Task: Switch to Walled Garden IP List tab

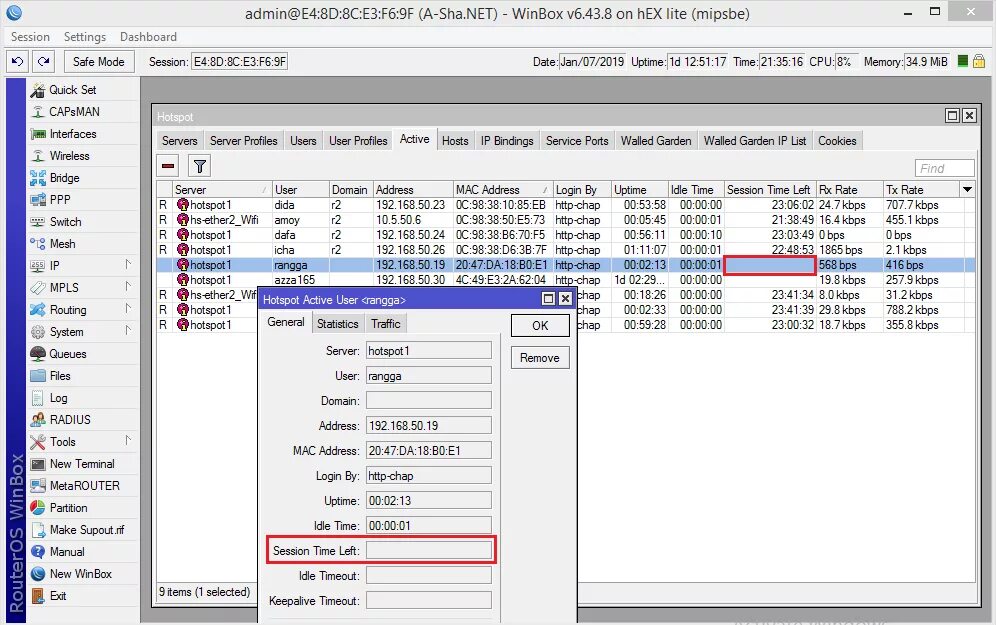Action: click(755, 141)
